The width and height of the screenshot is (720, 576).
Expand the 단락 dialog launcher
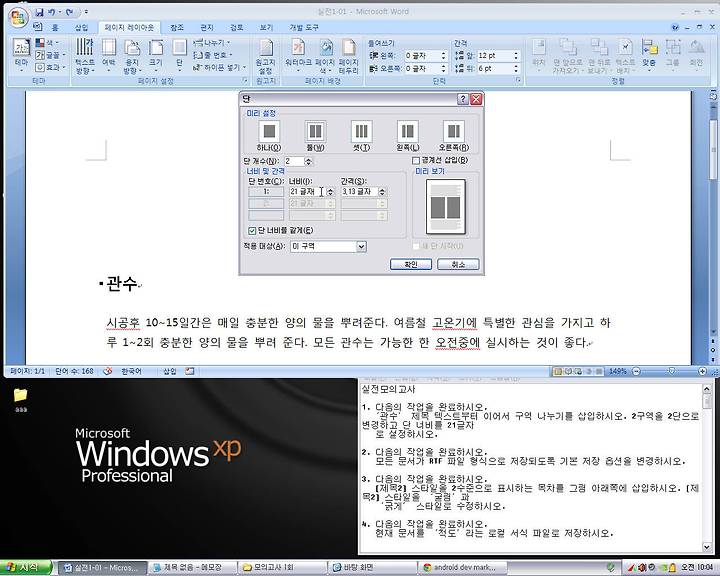tap(518, 81)
